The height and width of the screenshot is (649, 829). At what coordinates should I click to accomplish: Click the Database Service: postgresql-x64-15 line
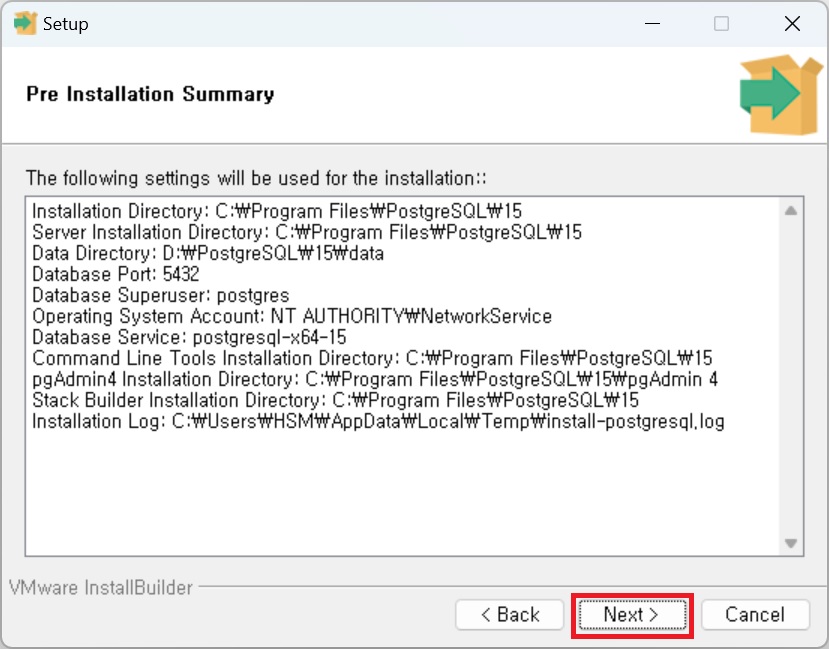(x=189, y=337)
